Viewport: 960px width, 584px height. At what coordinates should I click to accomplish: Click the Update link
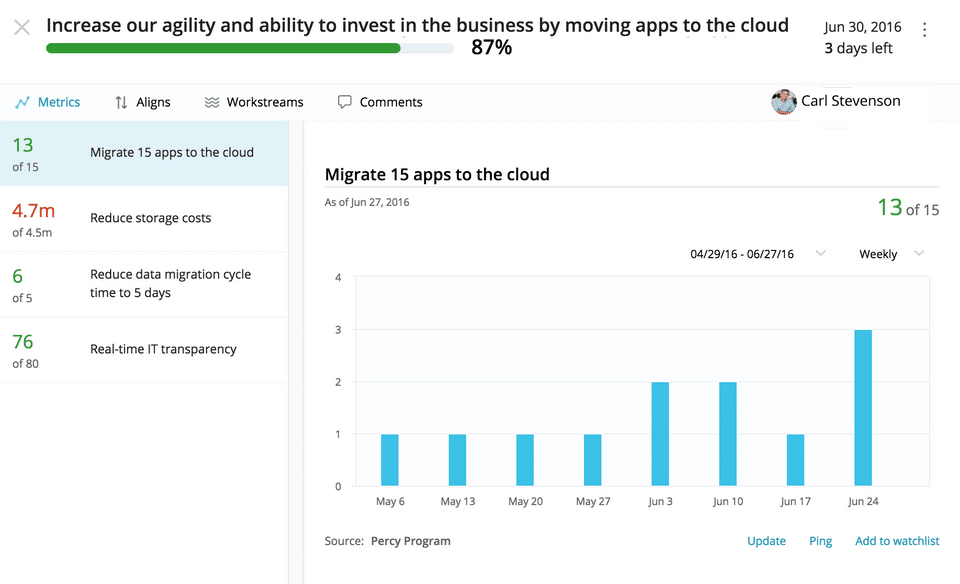pos(766,541)
